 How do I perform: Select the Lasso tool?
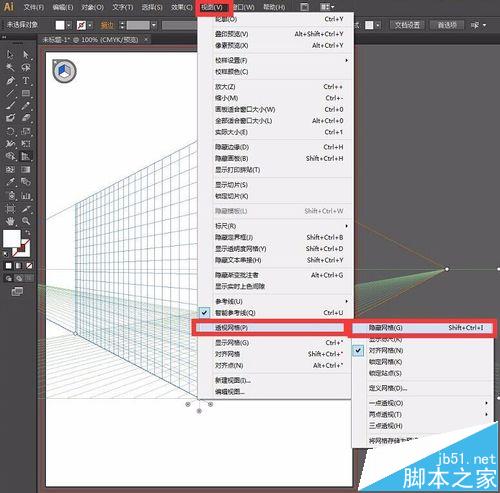[x=26, y=68]
